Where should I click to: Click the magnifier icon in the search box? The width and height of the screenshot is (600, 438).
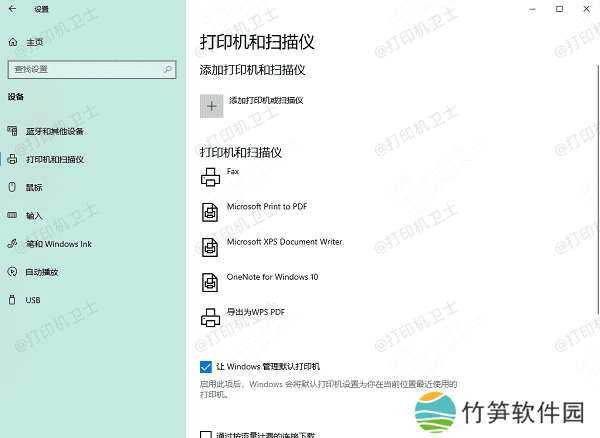[x=167, y=69]
